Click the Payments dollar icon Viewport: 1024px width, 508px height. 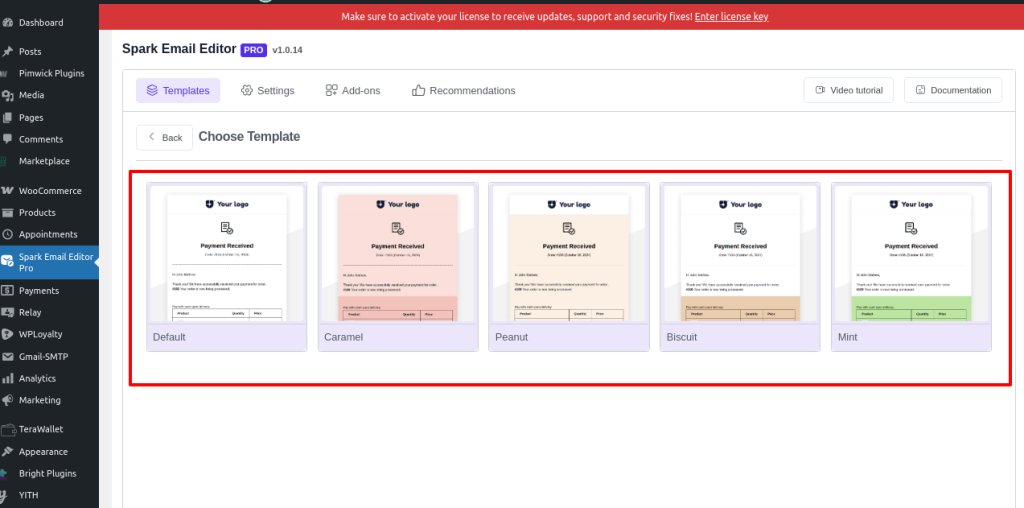pos(7,291)
